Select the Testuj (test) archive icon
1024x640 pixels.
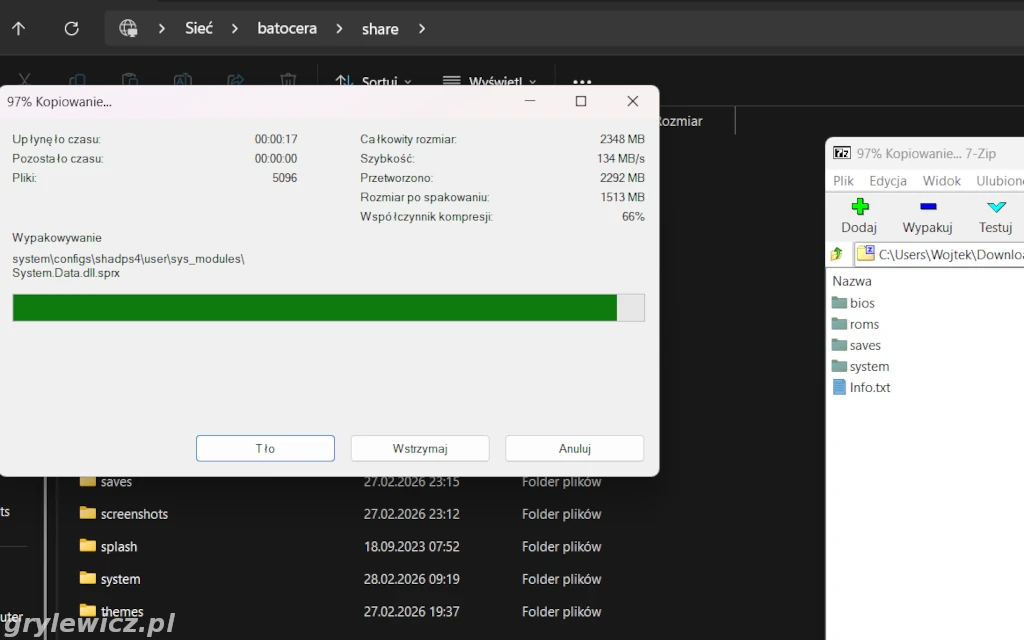pos(995,208)
